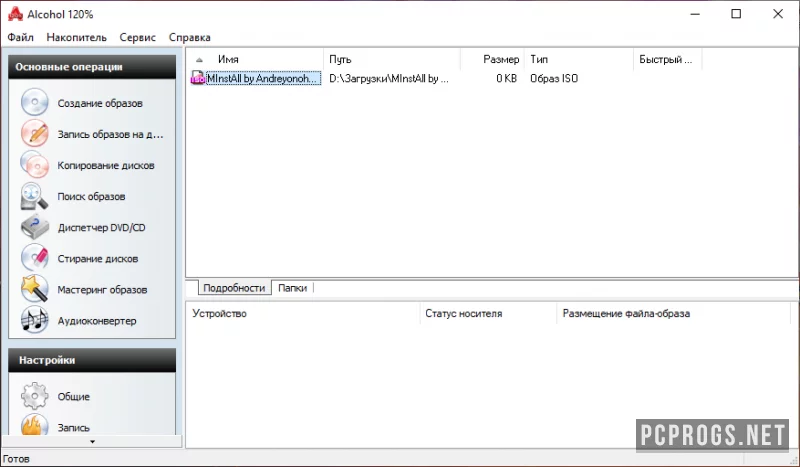Minimize the Alcohol 120% window
The height and width of the screenshot is (467, 800).
pyautogui.click(x=695, y=14)
